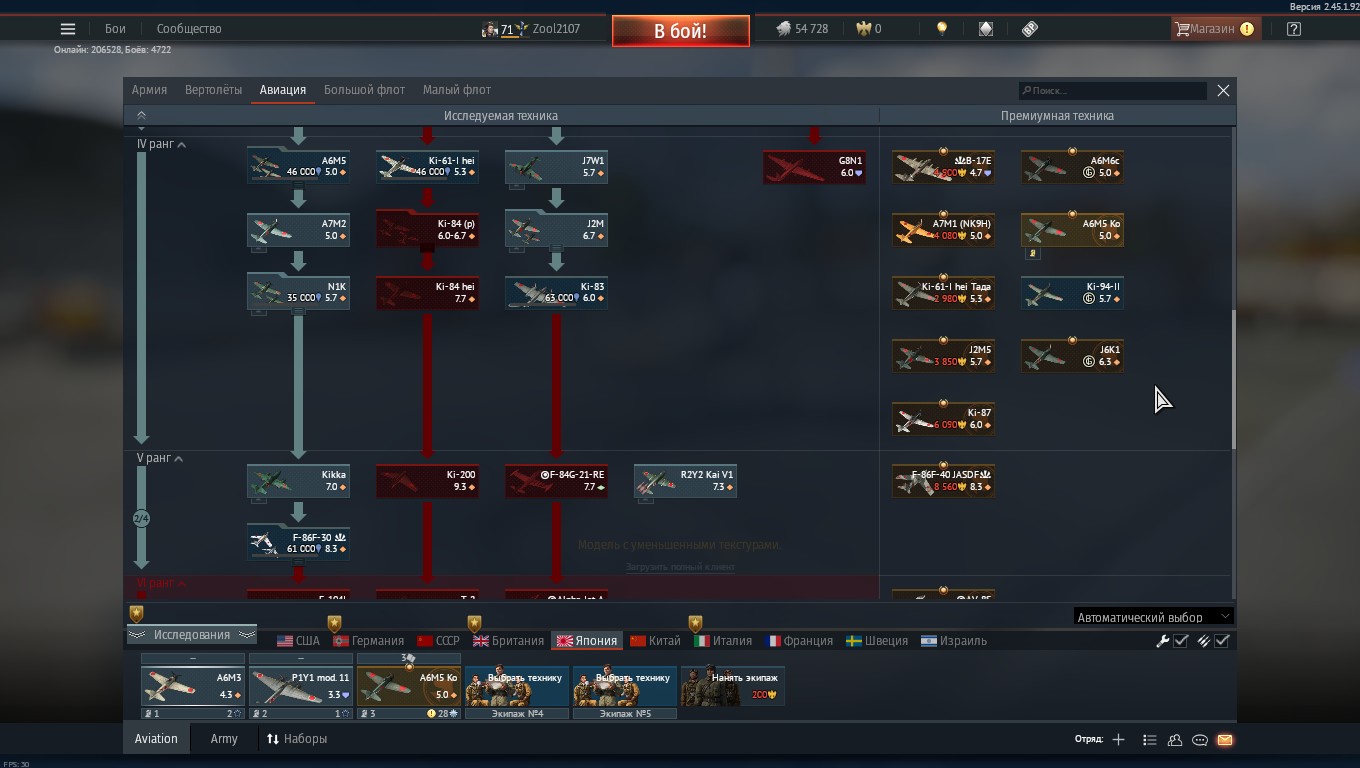The width and height of the screenshot is (1360, 768).
Task: Open player profile Zool2107
Action: click(531, 29)
